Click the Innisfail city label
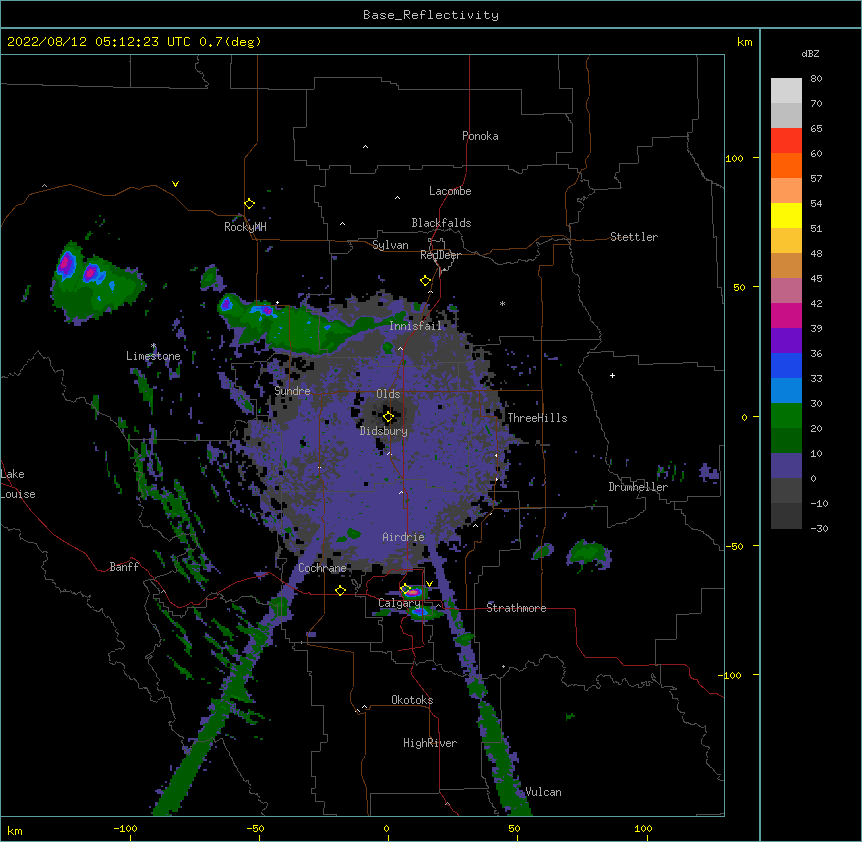 pyautogui.click(x=415, y=326)
